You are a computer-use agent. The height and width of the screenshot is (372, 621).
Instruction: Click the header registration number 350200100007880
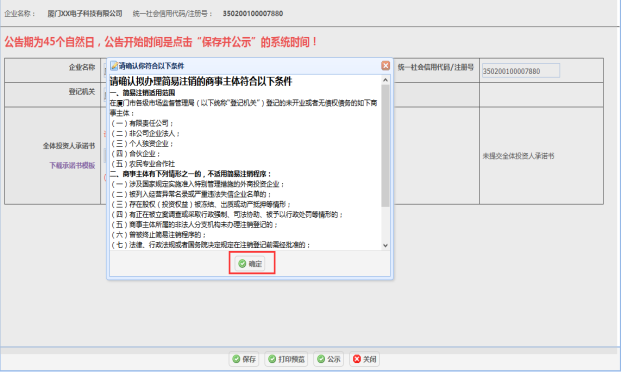point(253,13)
